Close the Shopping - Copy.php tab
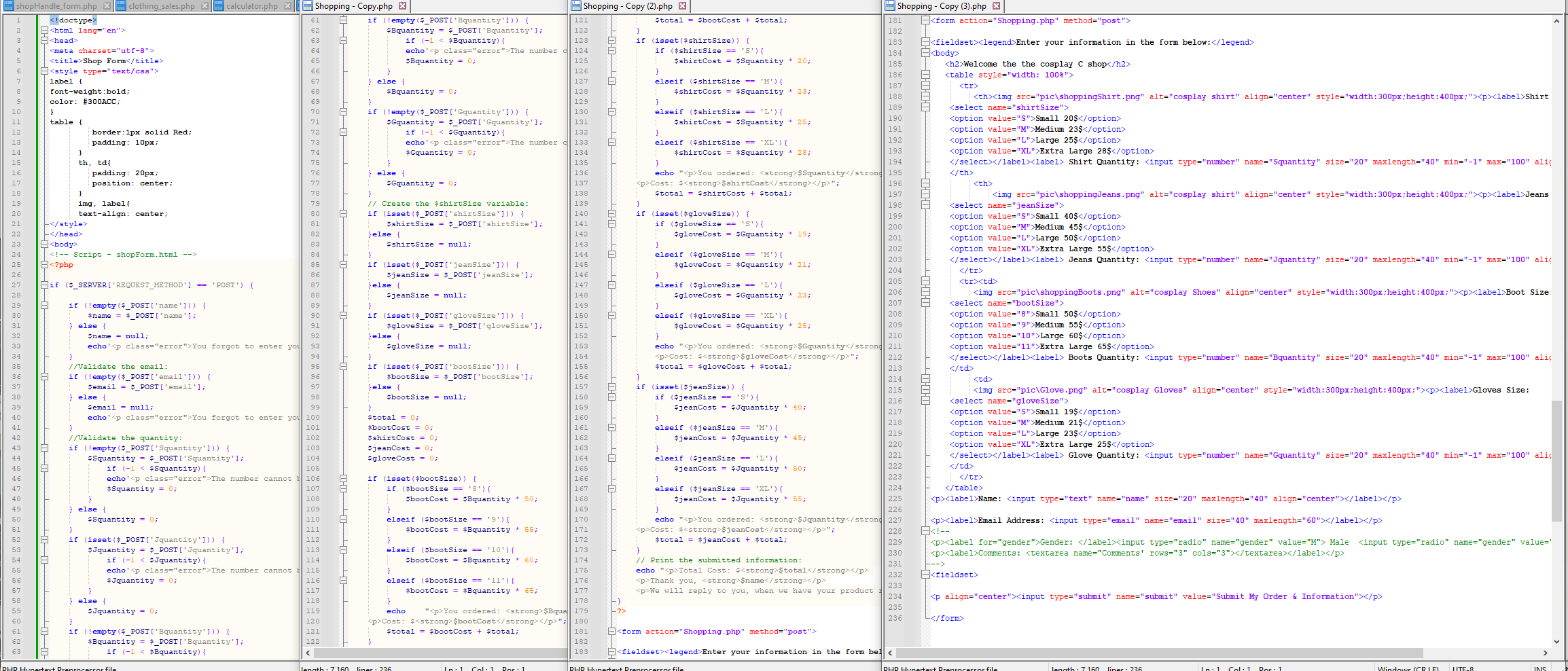The image size is (1568, 671). (x=402, y=6)
